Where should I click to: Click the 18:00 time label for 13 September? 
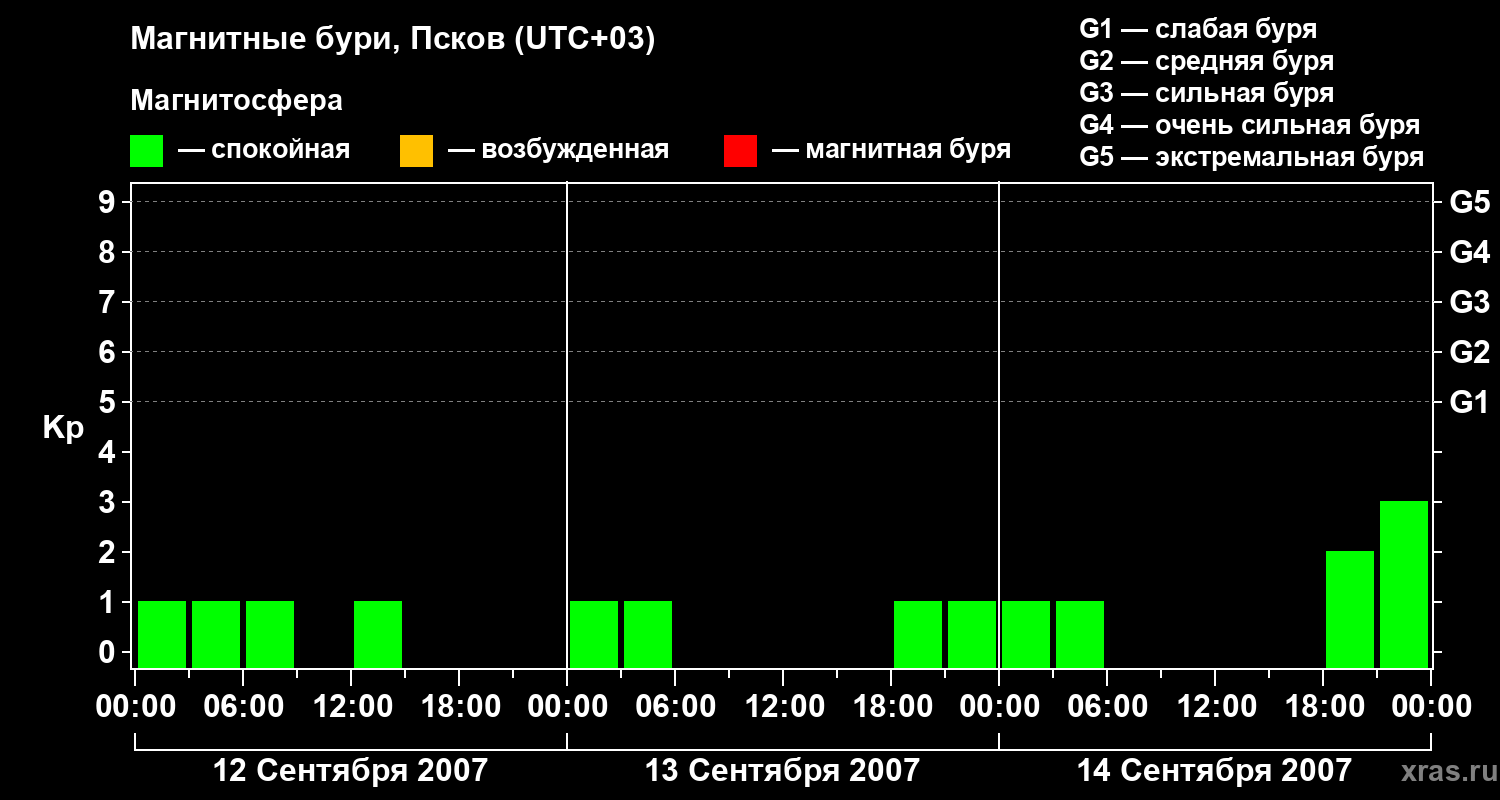pos(891,707)
